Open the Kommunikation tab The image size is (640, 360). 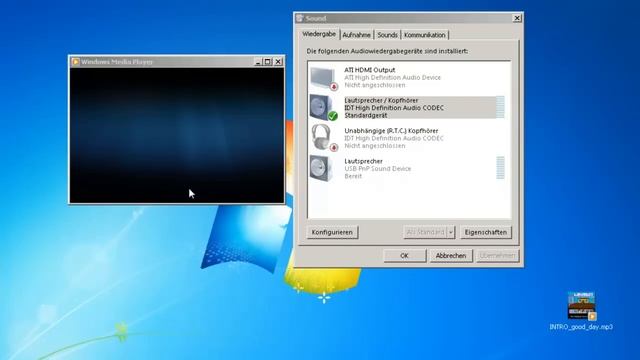[424, 35]
